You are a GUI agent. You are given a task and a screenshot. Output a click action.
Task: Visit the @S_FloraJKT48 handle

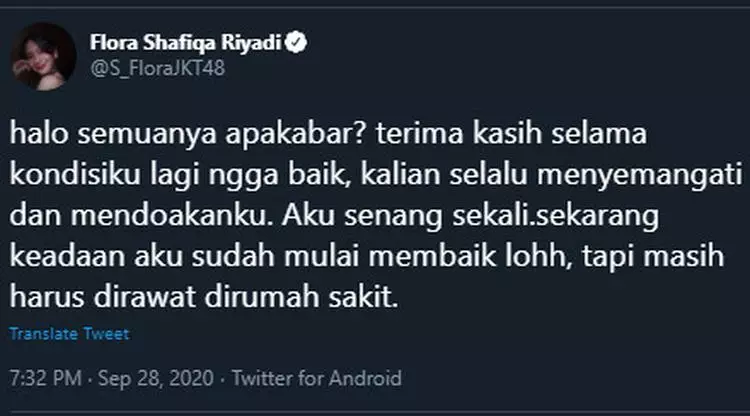pos(157,68)
